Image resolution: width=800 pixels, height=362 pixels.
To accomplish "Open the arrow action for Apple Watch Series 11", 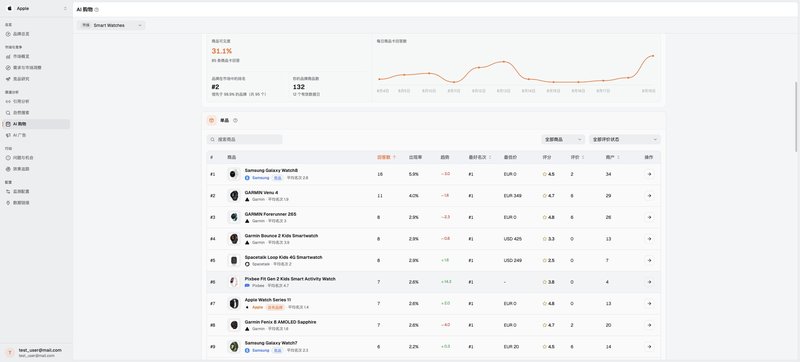I will pyautogui.click(x=649, y=303).
